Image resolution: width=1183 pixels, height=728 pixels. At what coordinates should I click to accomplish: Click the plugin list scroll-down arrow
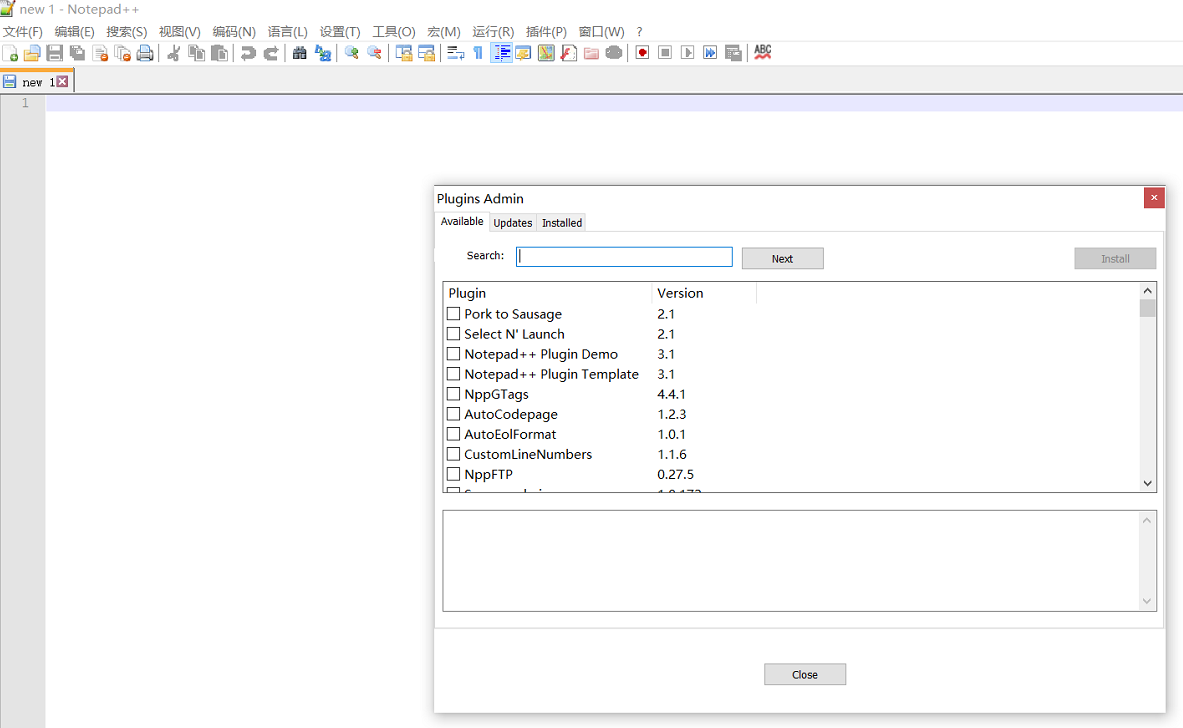coord(1148,484)
